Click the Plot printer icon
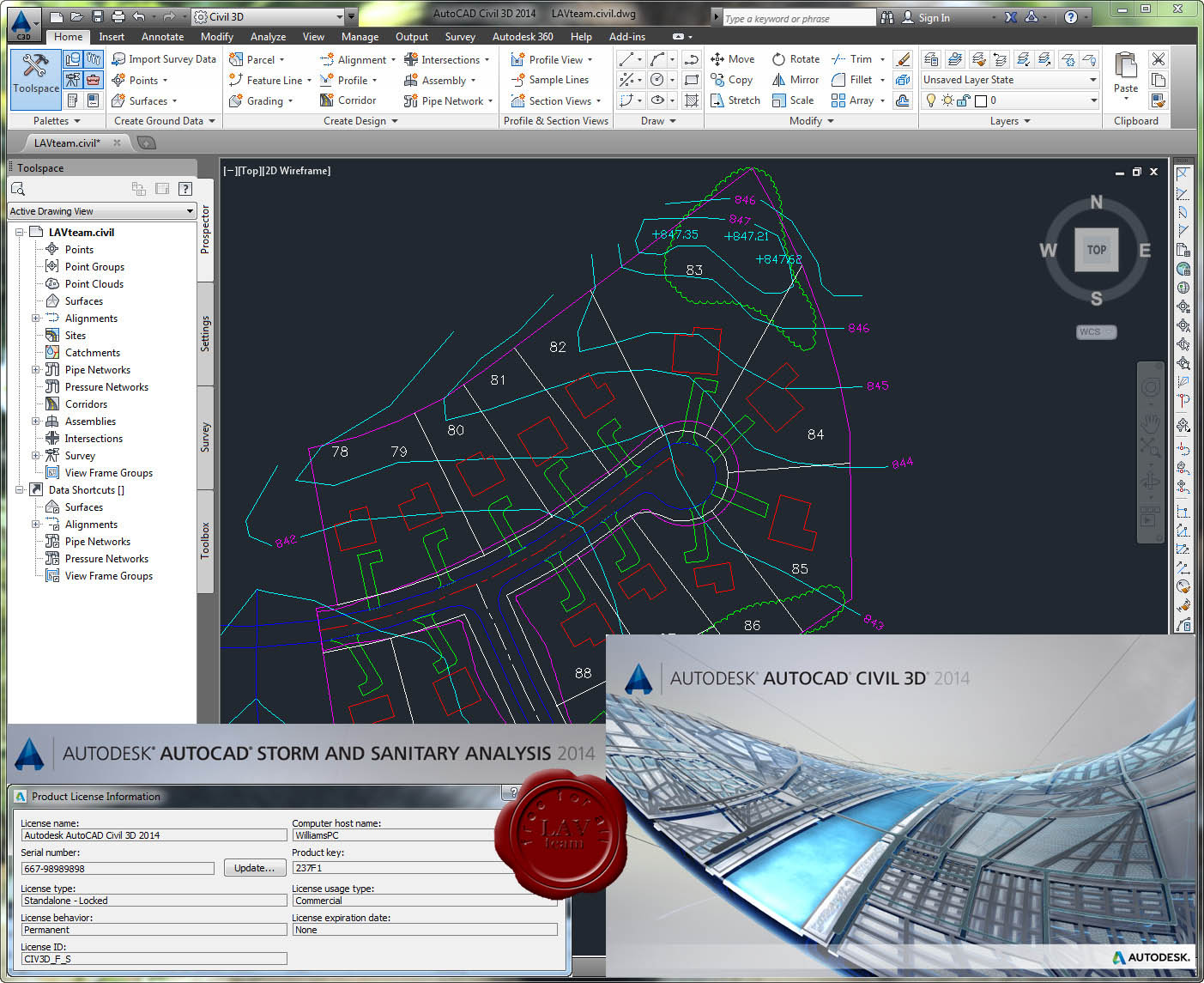 pos(118,16)
